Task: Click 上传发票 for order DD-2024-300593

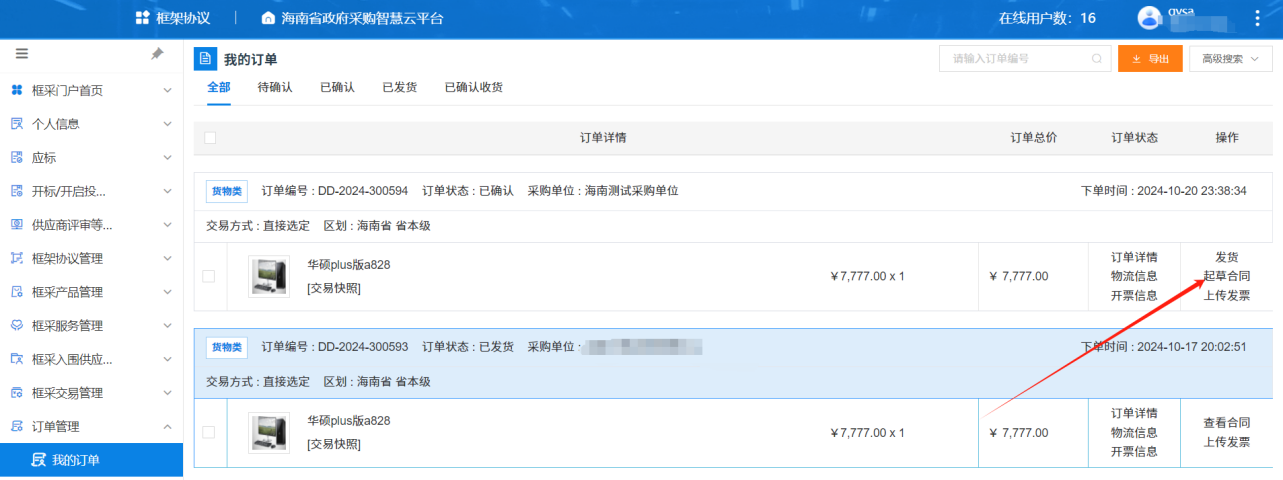Action: coord(1227,442)
